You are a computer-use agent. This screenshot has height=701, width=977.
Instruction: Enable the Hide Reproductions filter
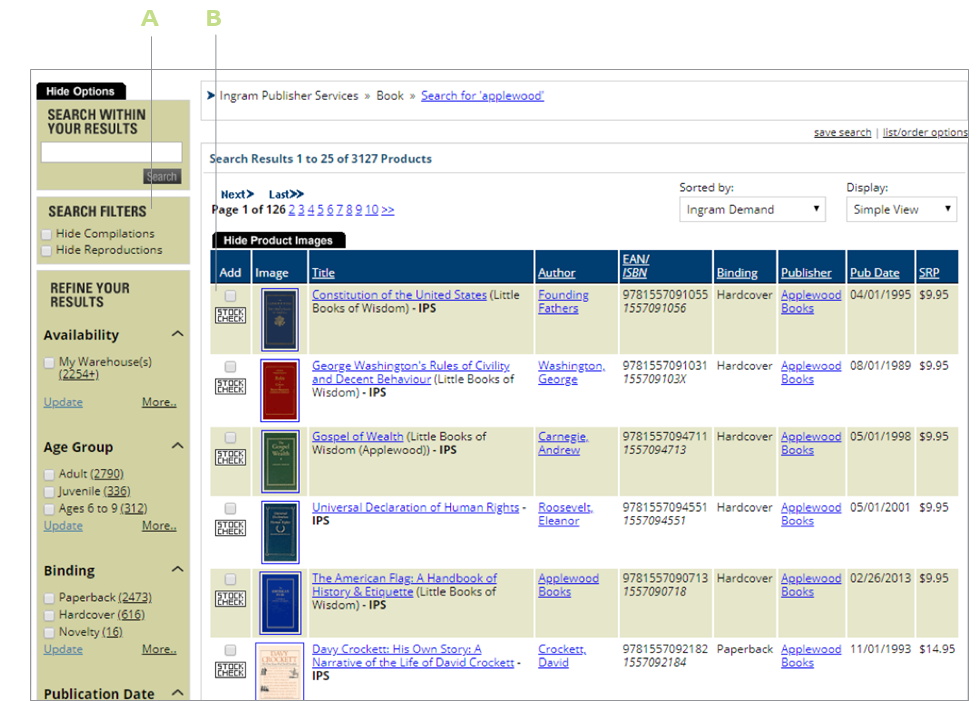[46, 250]
